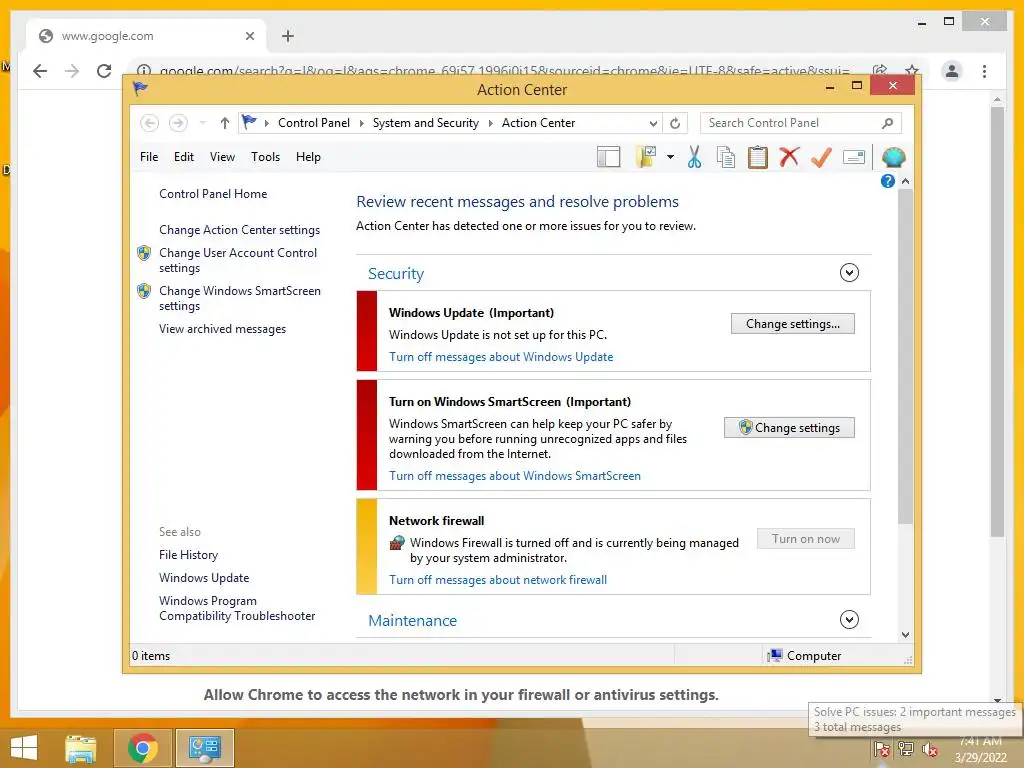Click the Windows Start button
This screenshot has height=768, width=1024.
pos(24,748)
